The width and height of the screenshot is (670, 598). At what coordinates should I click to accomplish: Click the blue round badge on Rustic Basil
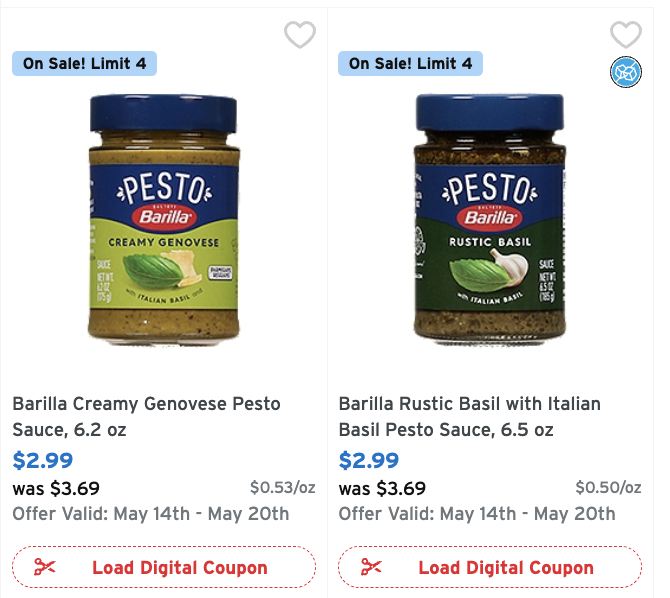click(626, 72)
